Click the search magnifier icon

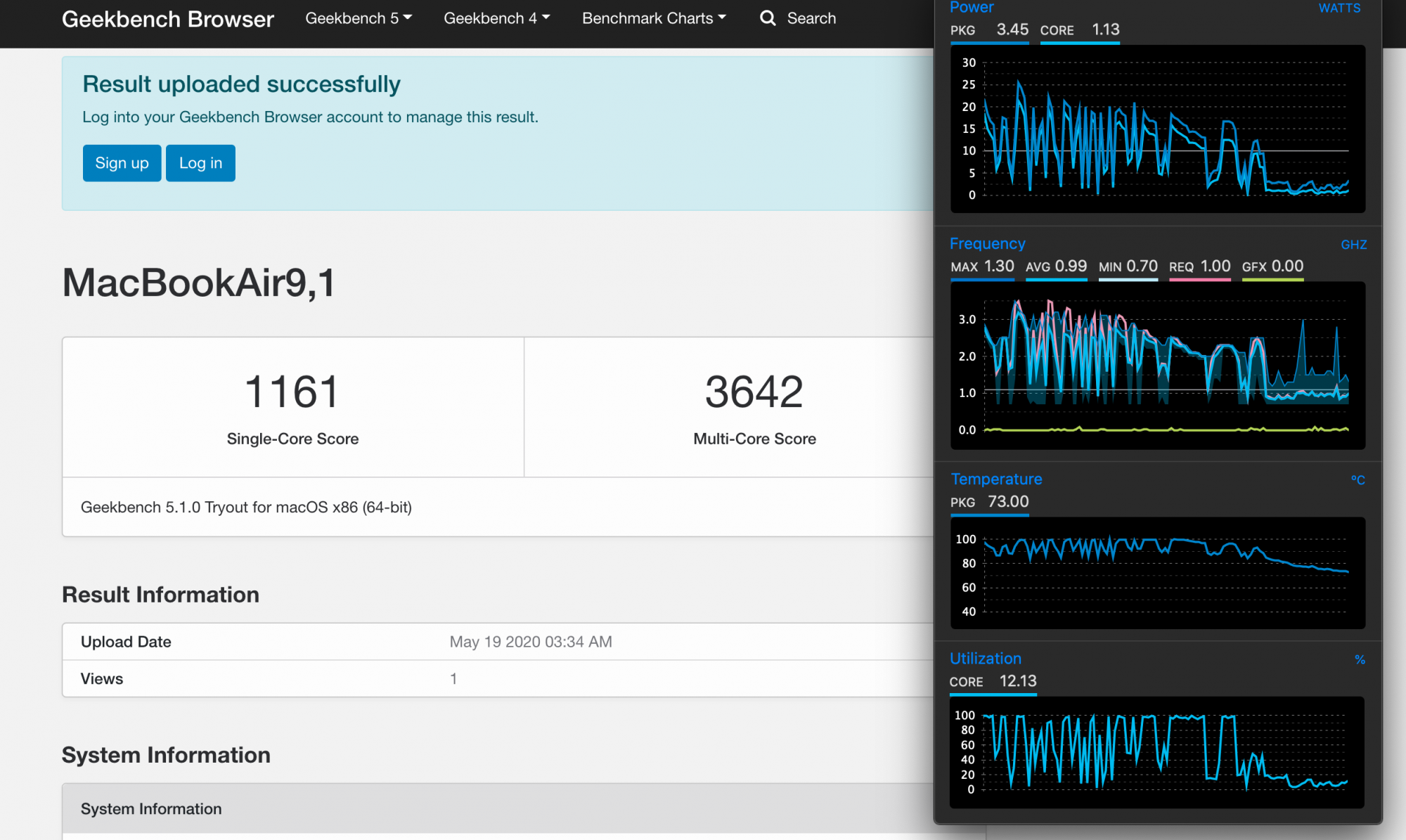click(768, 18)
